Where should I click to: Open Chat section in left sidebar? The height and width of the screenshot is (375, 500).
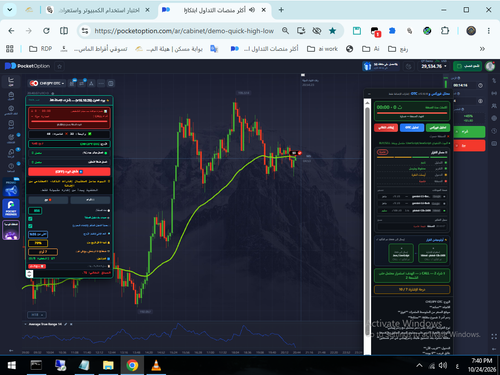[x=11, y=153]
